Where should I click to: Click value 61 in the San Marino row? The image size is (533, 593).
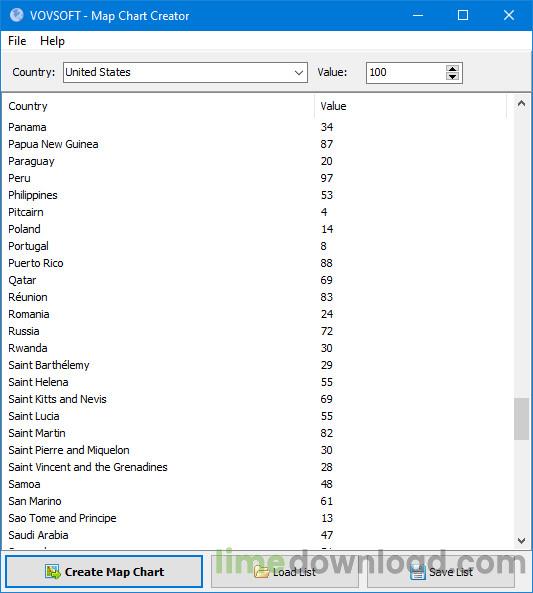point(327,501)
